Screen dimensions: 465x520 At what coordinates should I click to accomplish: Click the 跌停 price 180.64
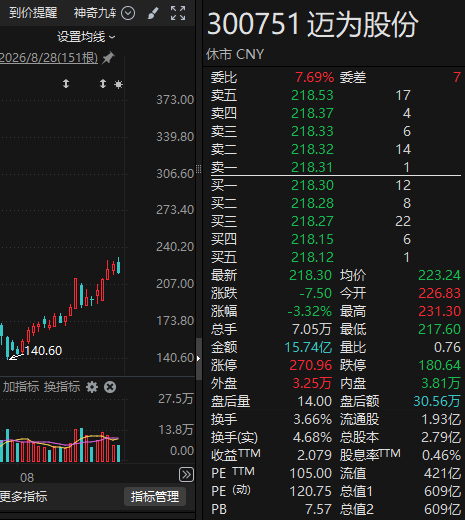point(439,365)
